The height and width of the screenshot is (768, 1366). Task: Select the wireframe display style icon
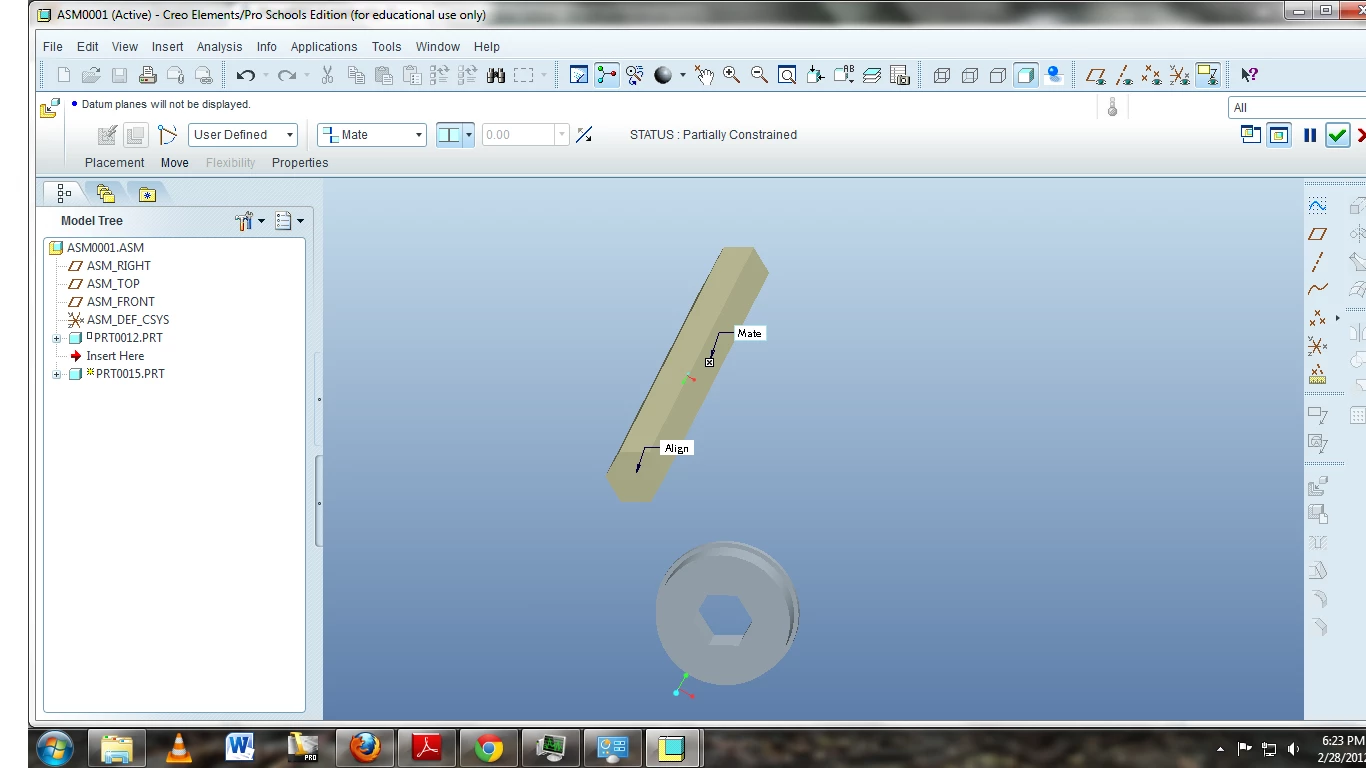coord(942,75)
